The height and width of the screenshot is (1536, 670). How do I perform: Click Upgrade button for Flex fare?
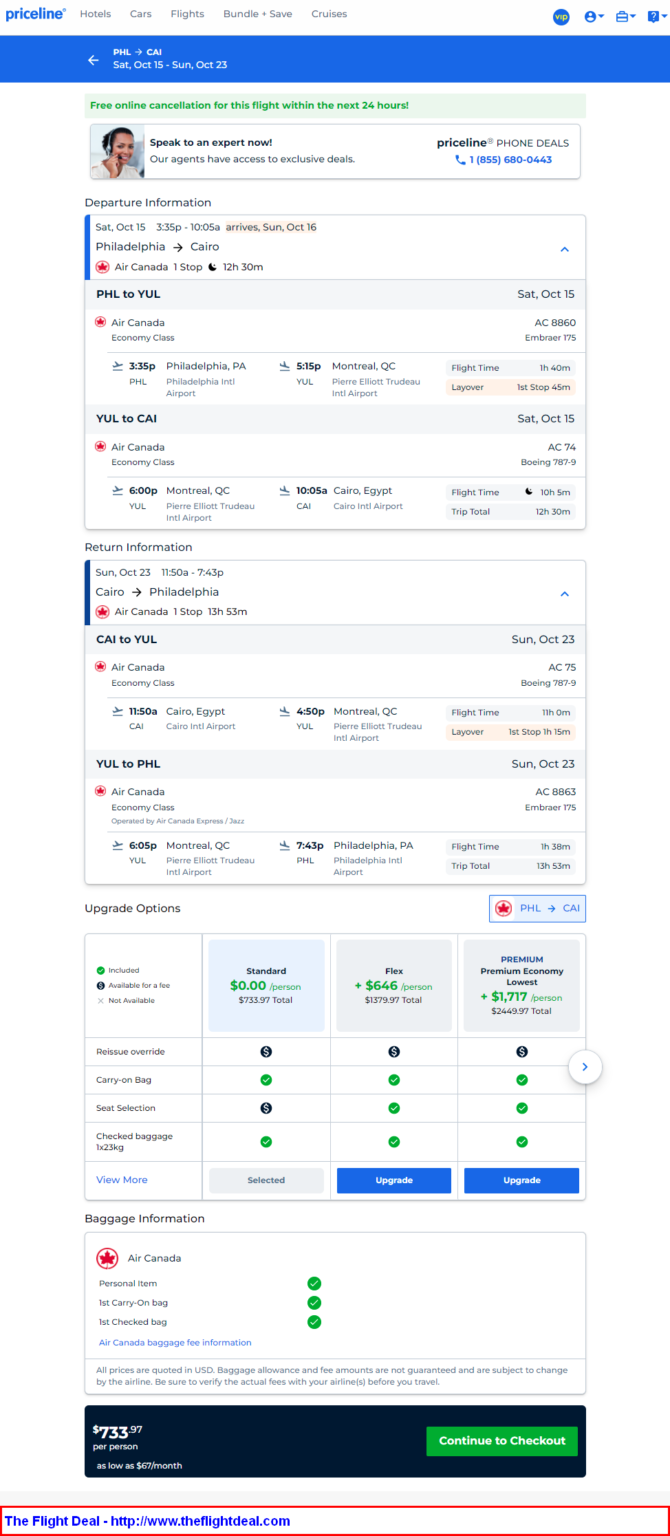tap(394, 1180)
